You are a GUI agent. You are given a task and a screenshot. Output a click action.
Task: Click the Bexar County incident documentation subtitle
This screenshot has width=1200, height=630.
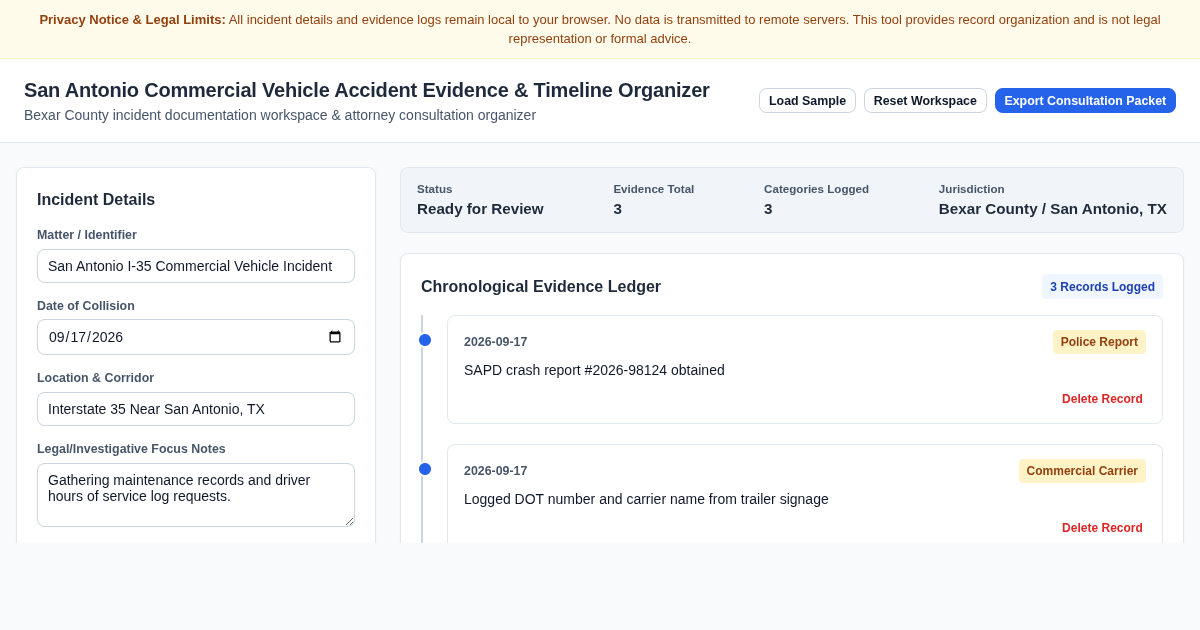(x=280, y=115)
